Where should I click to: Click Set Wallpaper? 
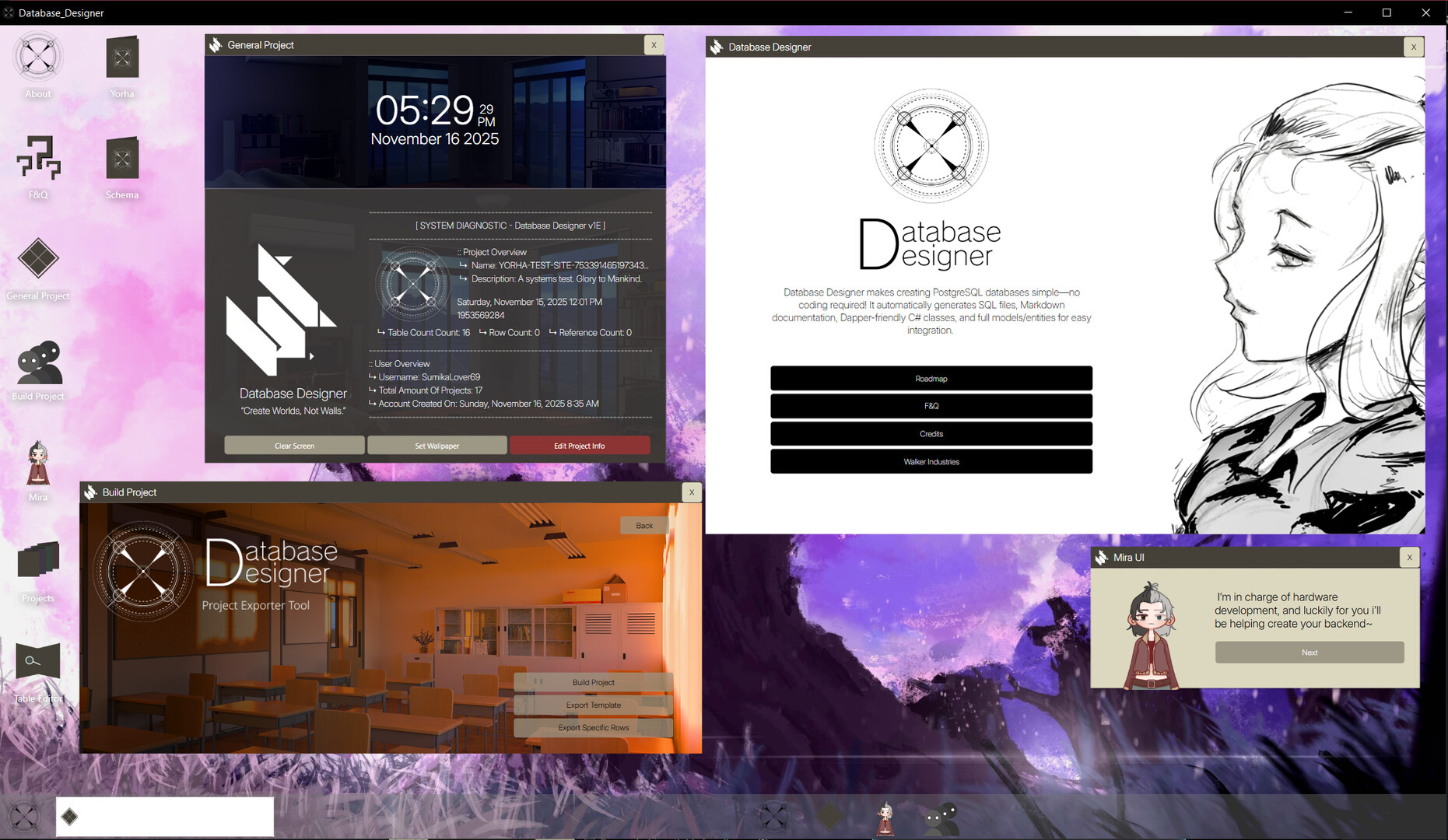pyautogui.click(x=437, y=445)
